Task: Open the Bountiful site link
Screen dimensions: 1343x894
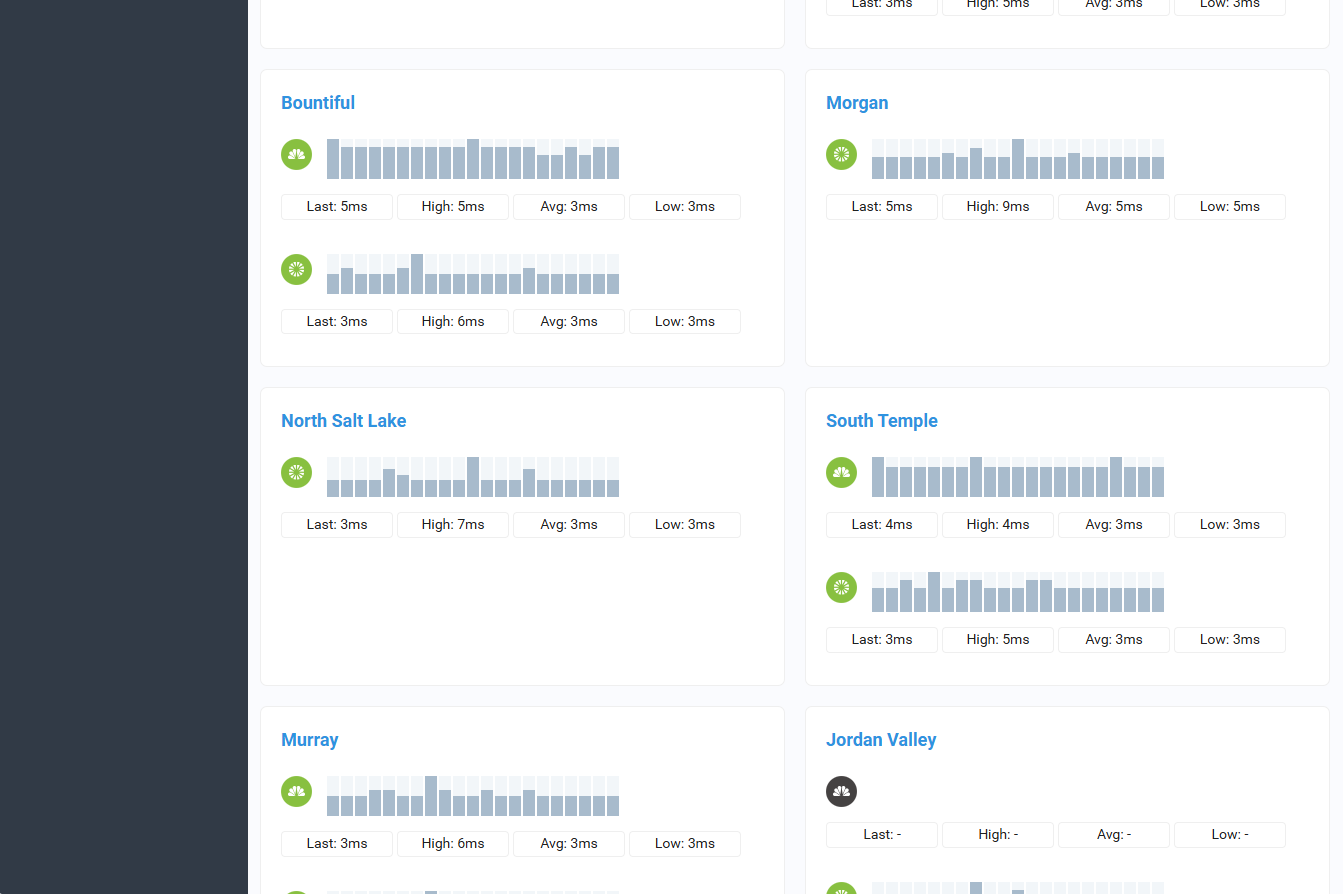Action: click(318, 103)
